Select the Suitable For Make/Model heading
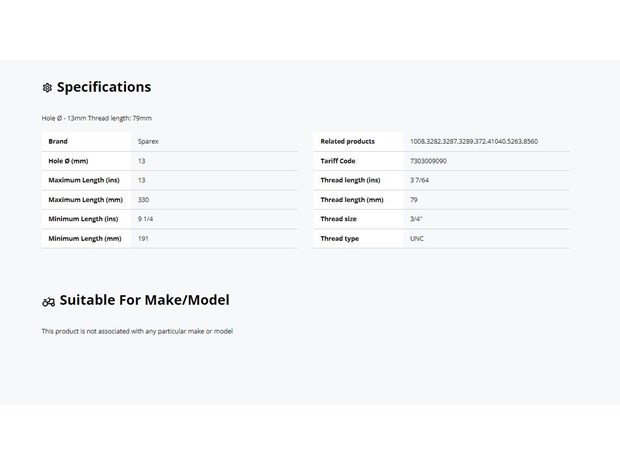 pyautogui.click(x=144, y=300)
